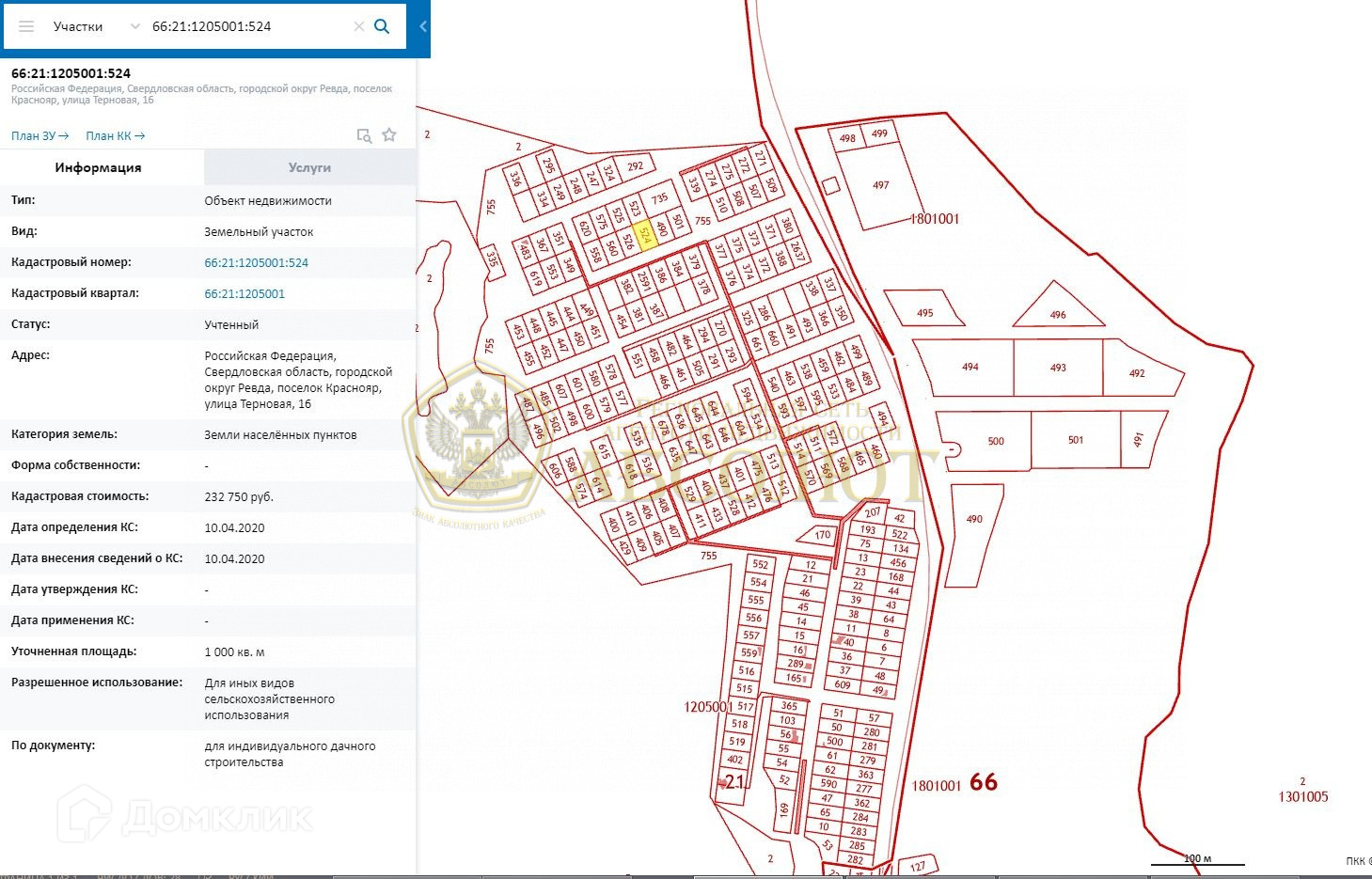This screenshot has height=879, width=1372.
Task: Open the План КК link
Action: [x=116, y=136]
